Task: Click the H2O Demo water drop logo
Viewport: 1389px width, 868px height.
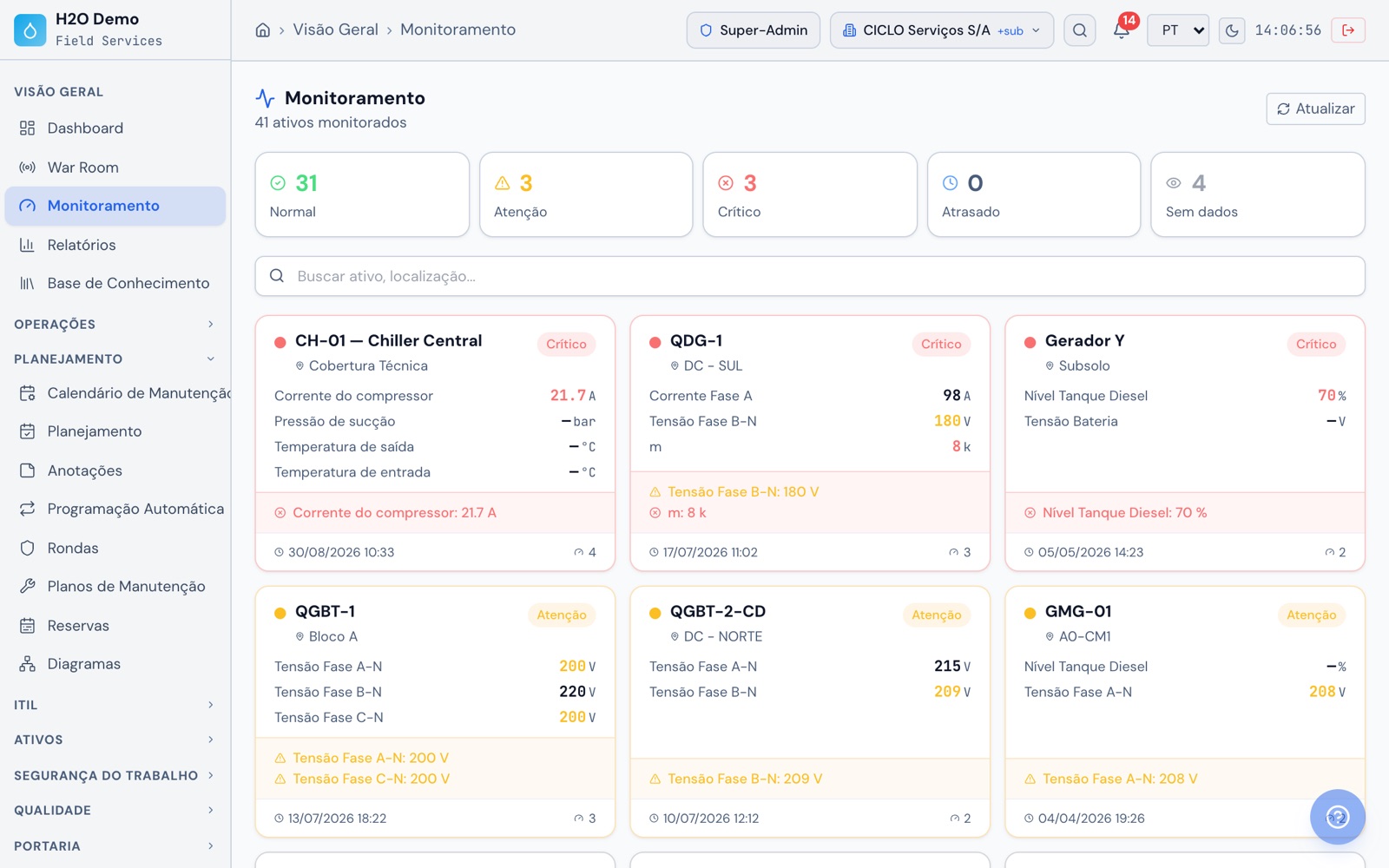Action: click(30, 30)
